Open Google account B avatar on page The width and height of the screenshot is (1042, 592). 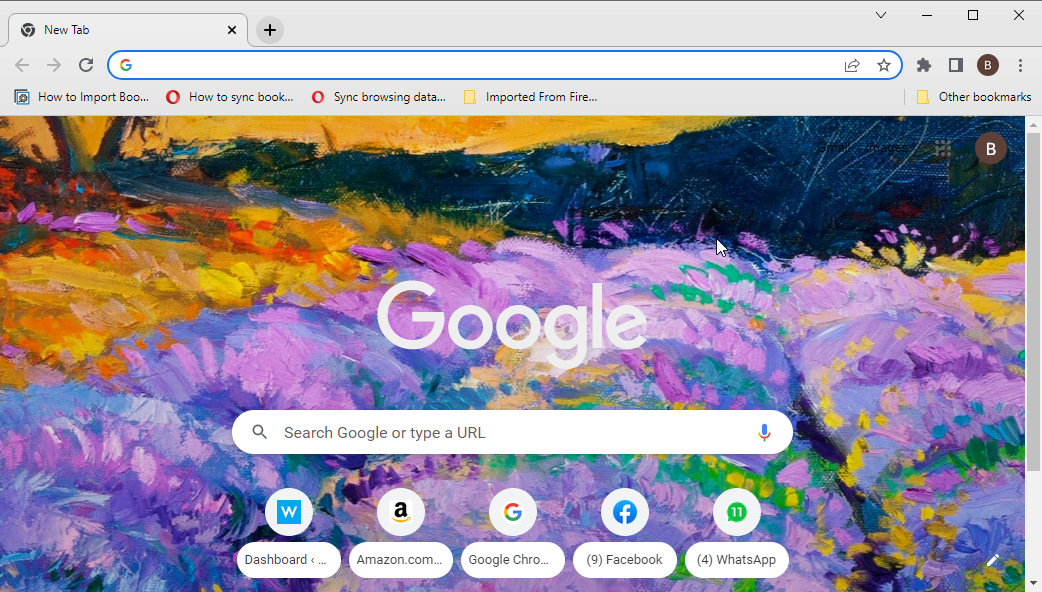[990, 149]
